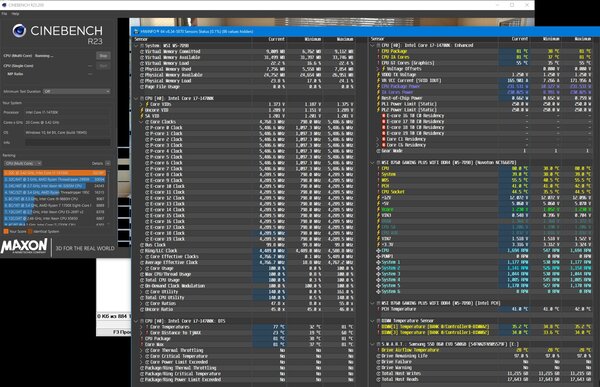
Task: Open the File menu in Cinebench
Action: coord(4,13)
